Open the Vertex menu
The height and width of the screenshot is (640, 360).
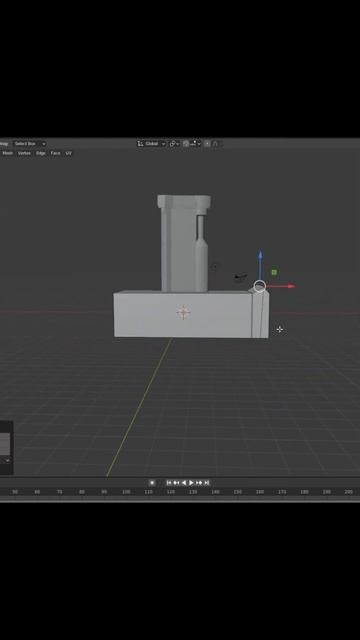pyautogui.click(x=24, y=153)
